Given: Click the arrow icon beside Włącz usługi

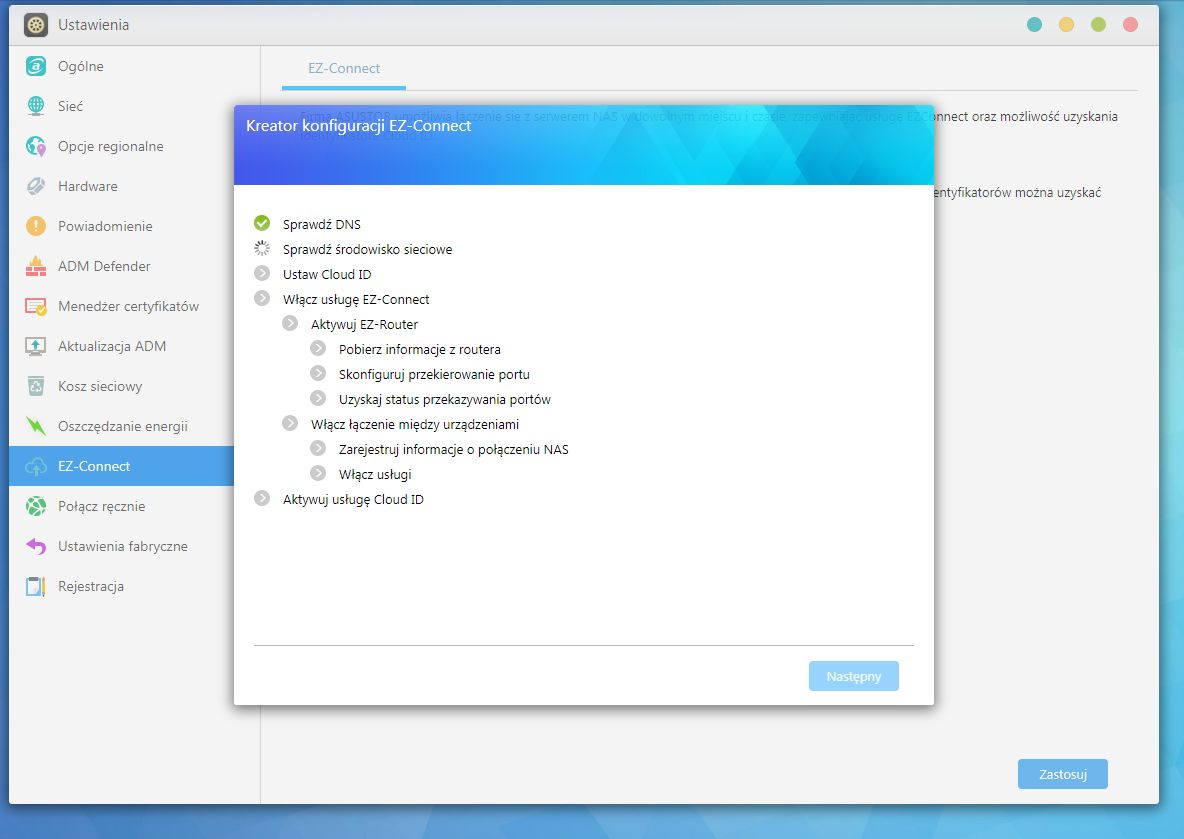Looking at the screenshot, I should [318, 473].
